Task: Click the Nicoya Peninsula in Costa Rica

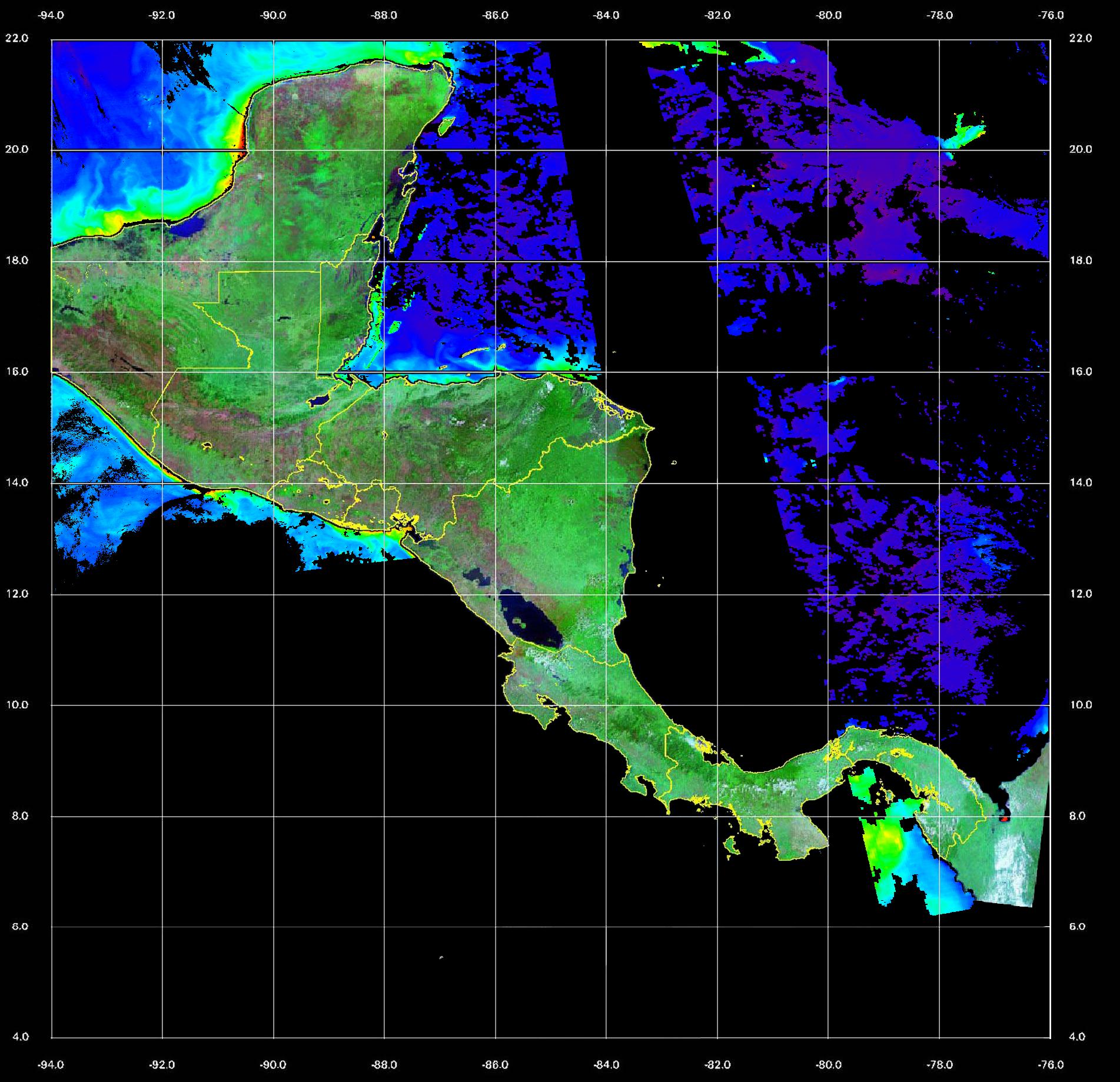Action: point(524,700)
